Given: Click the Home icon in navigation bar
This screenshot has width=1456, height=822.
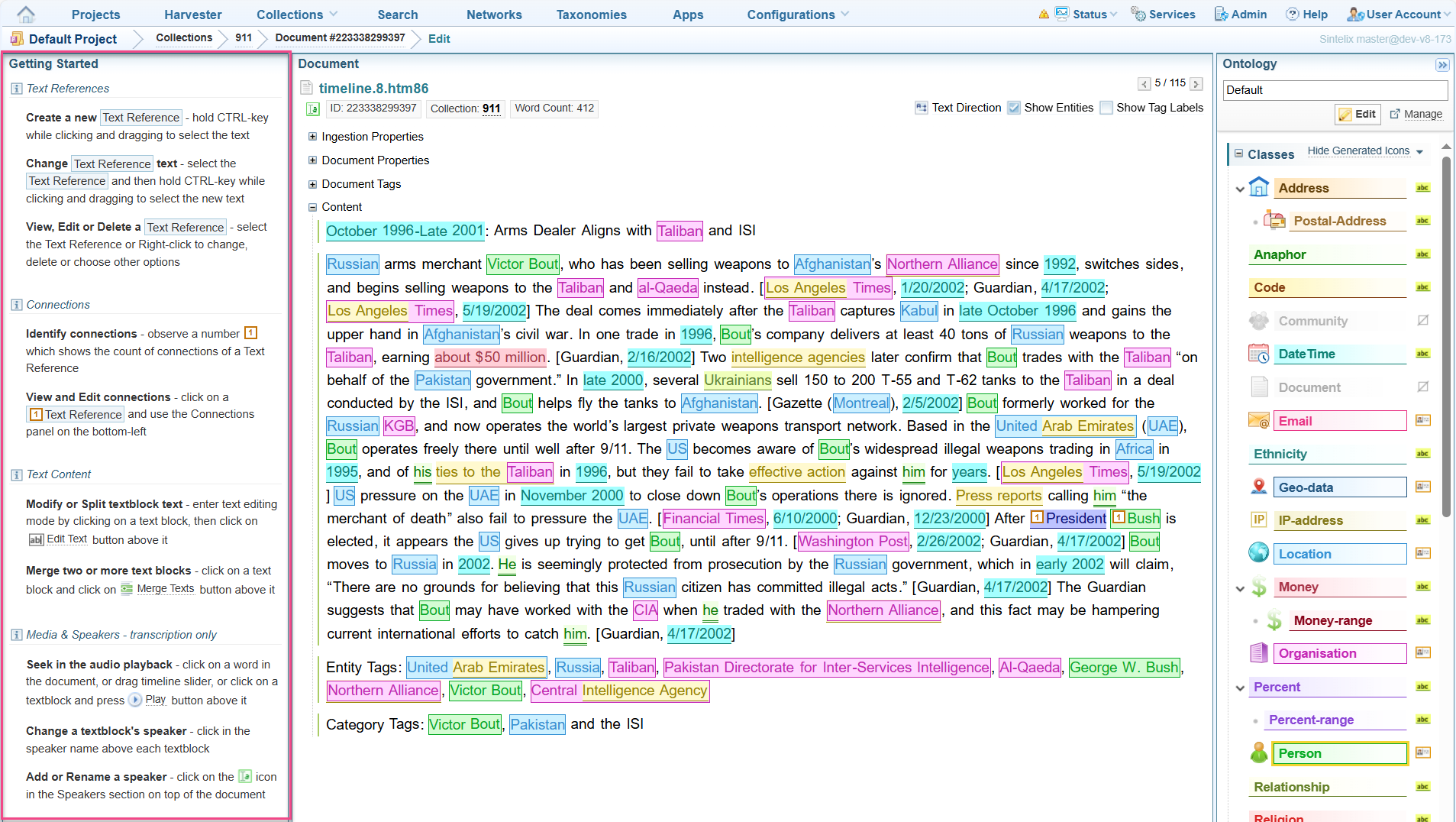Looking at the screenshot, I should [26, 15].
